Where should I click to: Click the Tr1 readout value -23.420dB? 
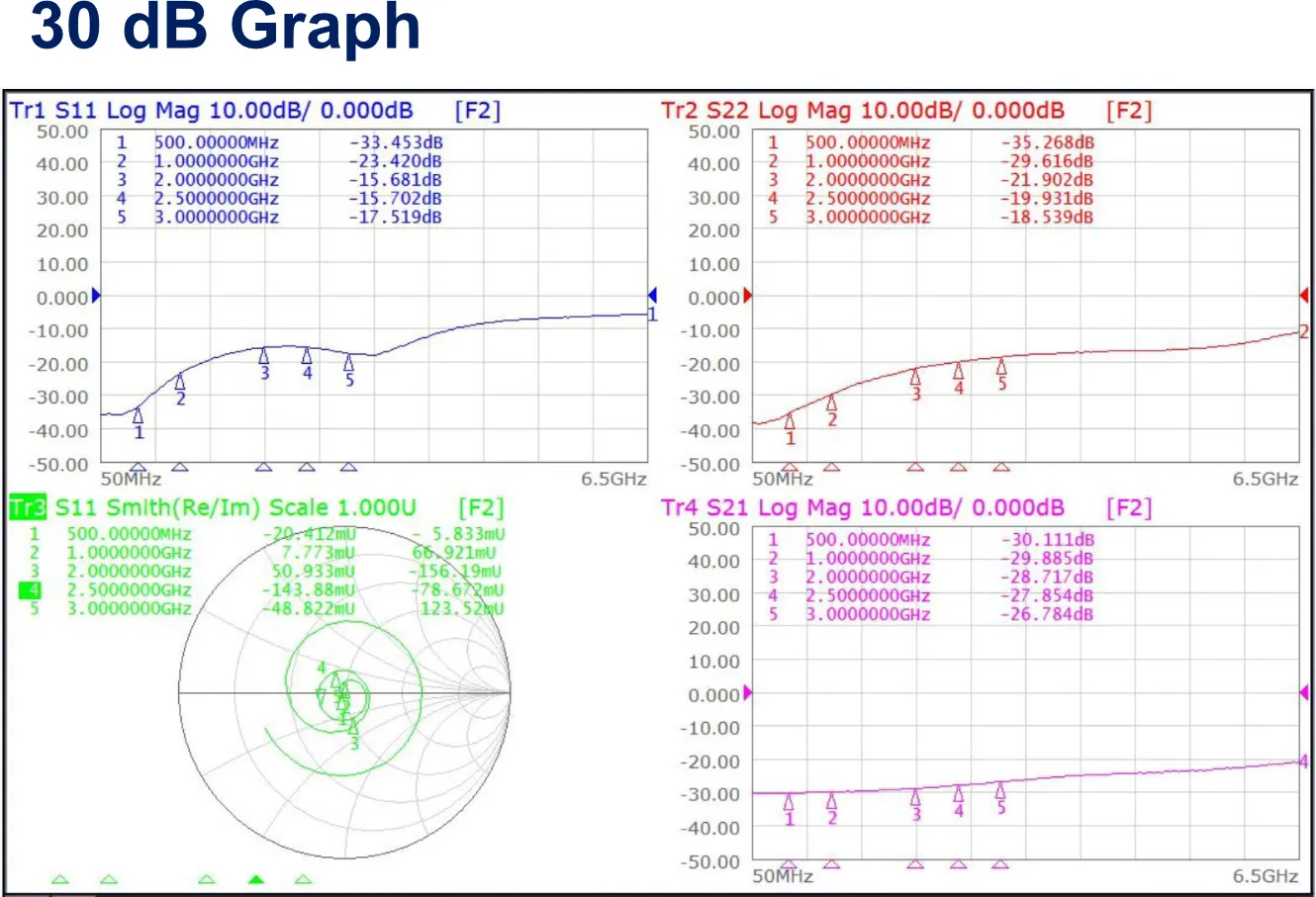click(395, 161)
